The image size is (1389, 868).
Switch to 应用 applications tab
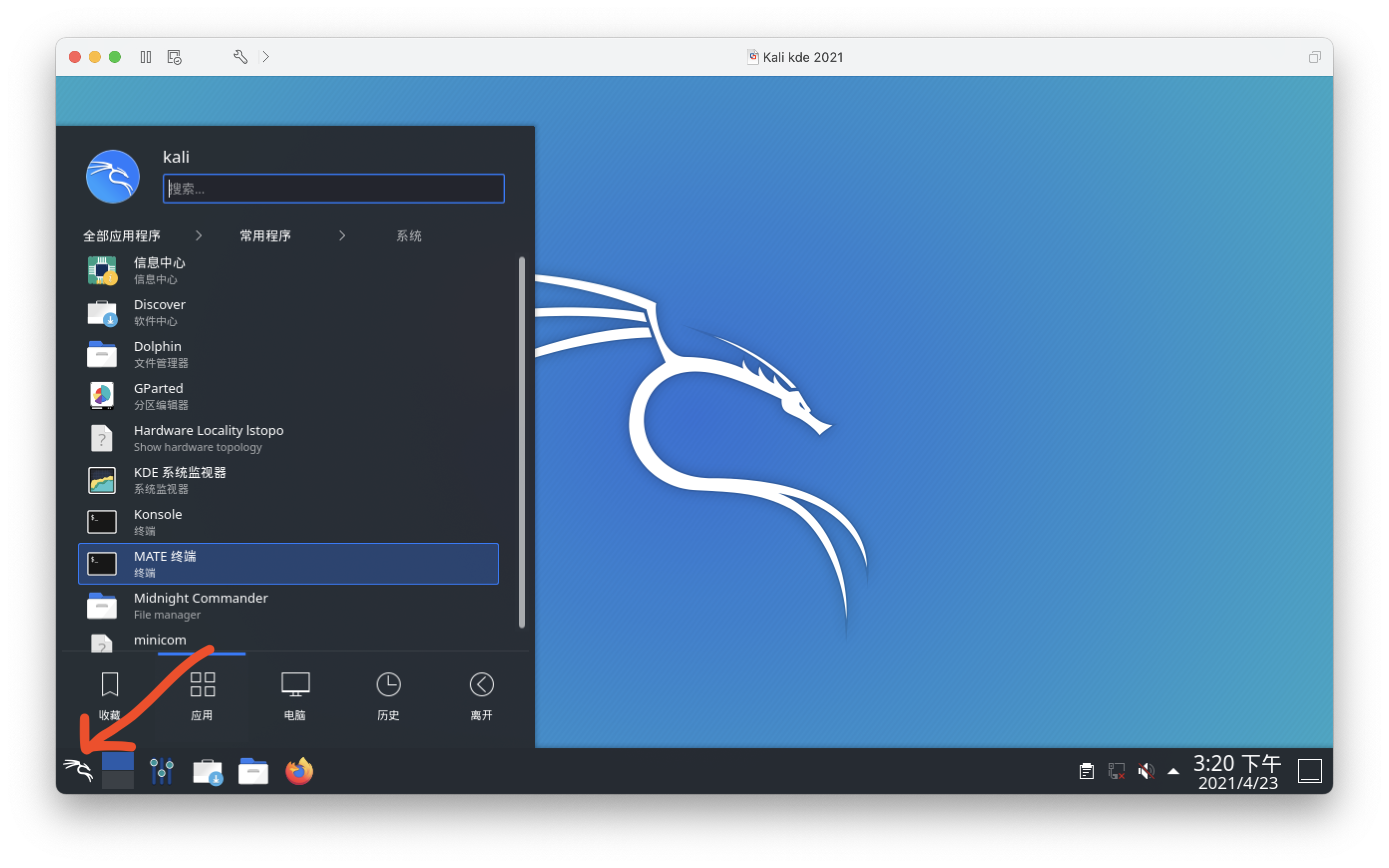click(x=202, y=696)
